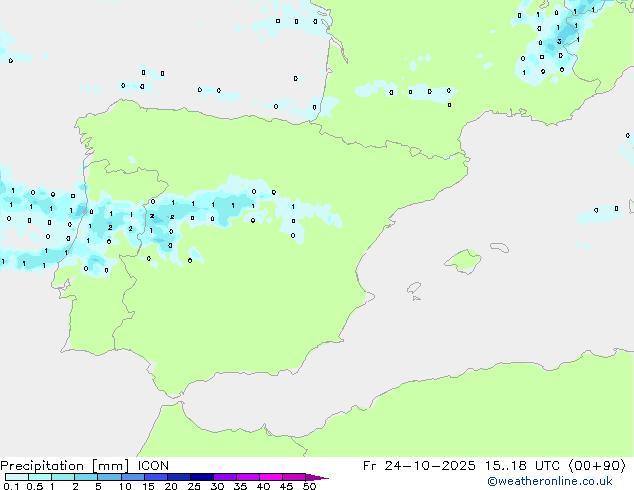
Task: Click the value 3 in northeast rain area
Action: 559,42
